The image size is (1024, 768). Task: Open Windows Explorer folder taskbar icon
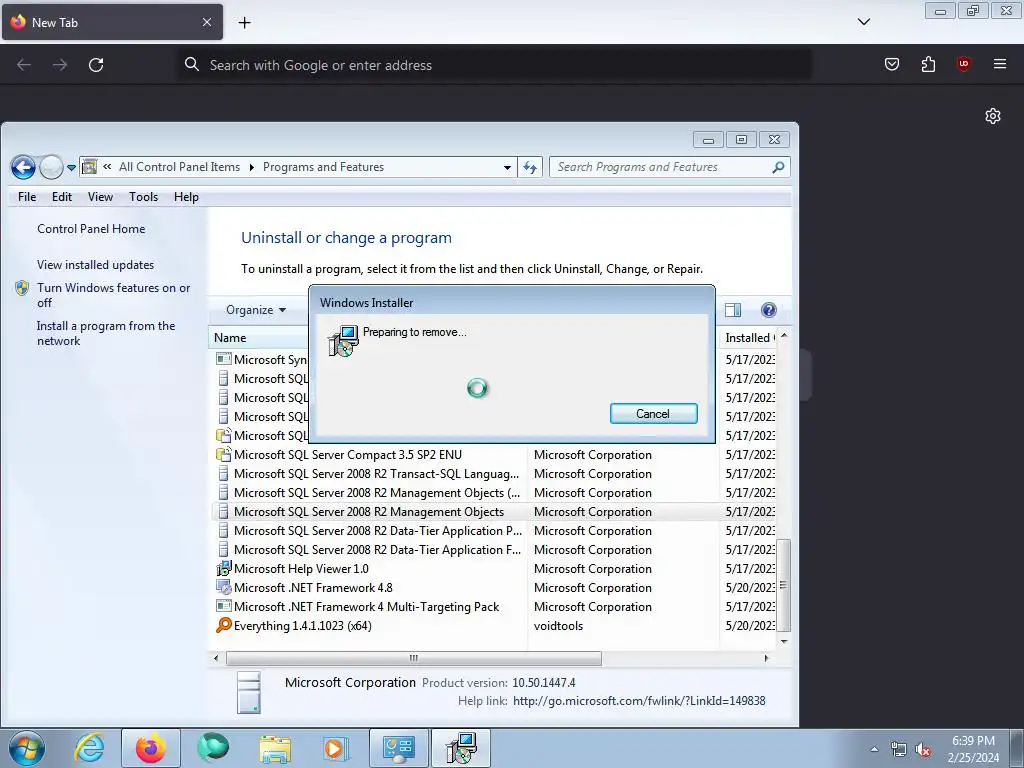(275, 748)
